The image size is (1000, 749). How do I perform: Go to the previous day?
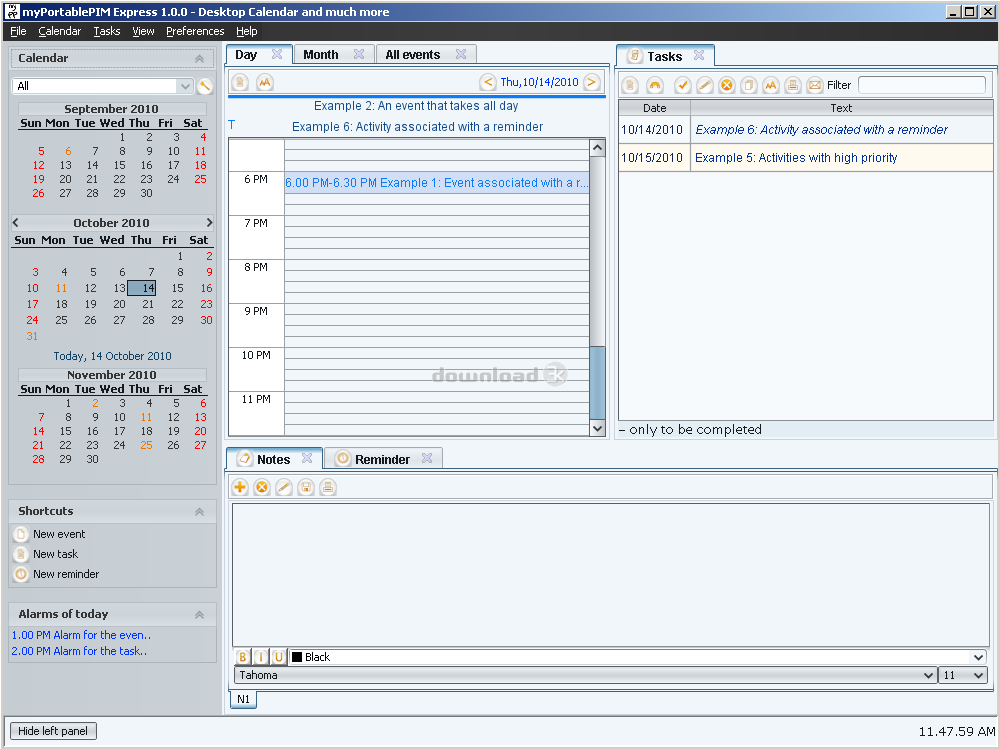[x=488, y=82]
